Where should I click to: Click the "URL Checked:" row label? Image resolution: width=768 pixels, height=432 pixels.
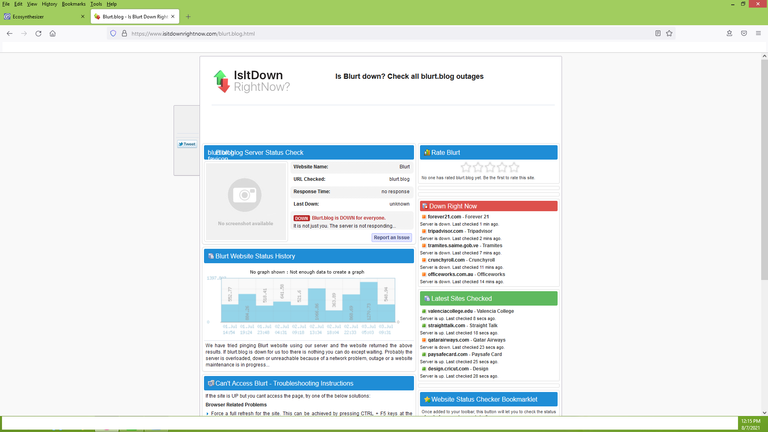click(x=309, y=179)
